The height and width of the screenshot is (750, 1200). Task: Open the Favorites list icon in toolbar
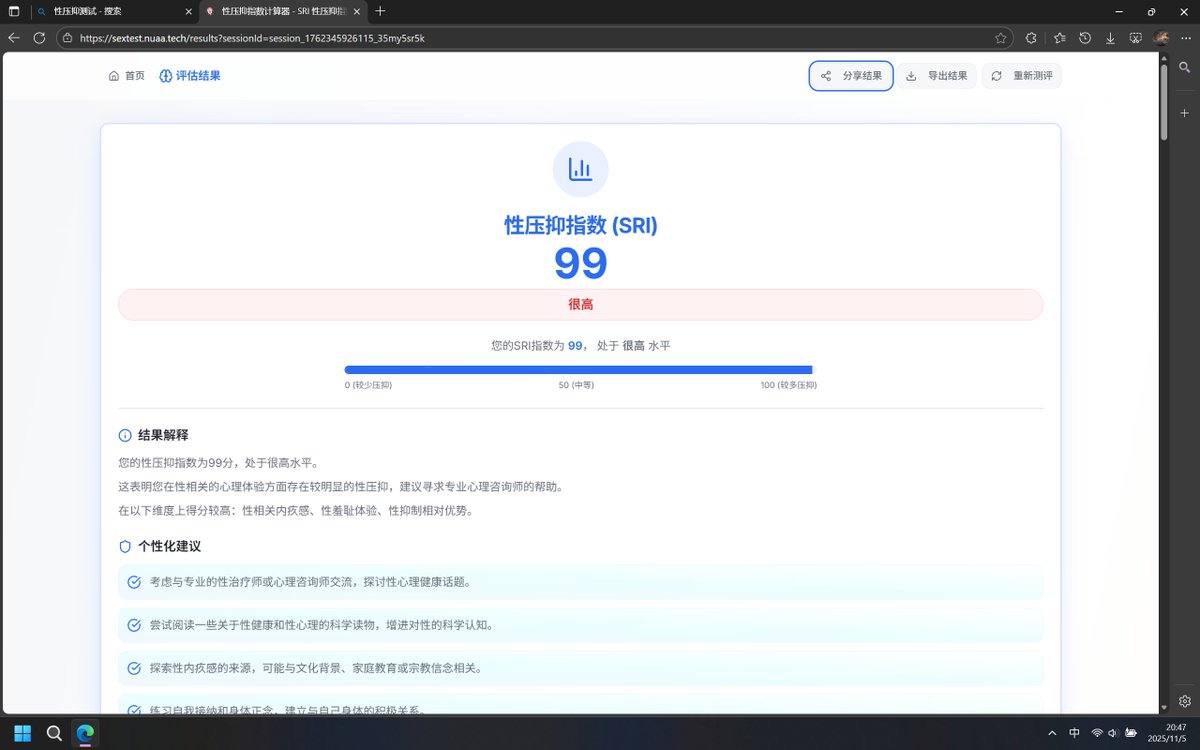click(1060, 38)
